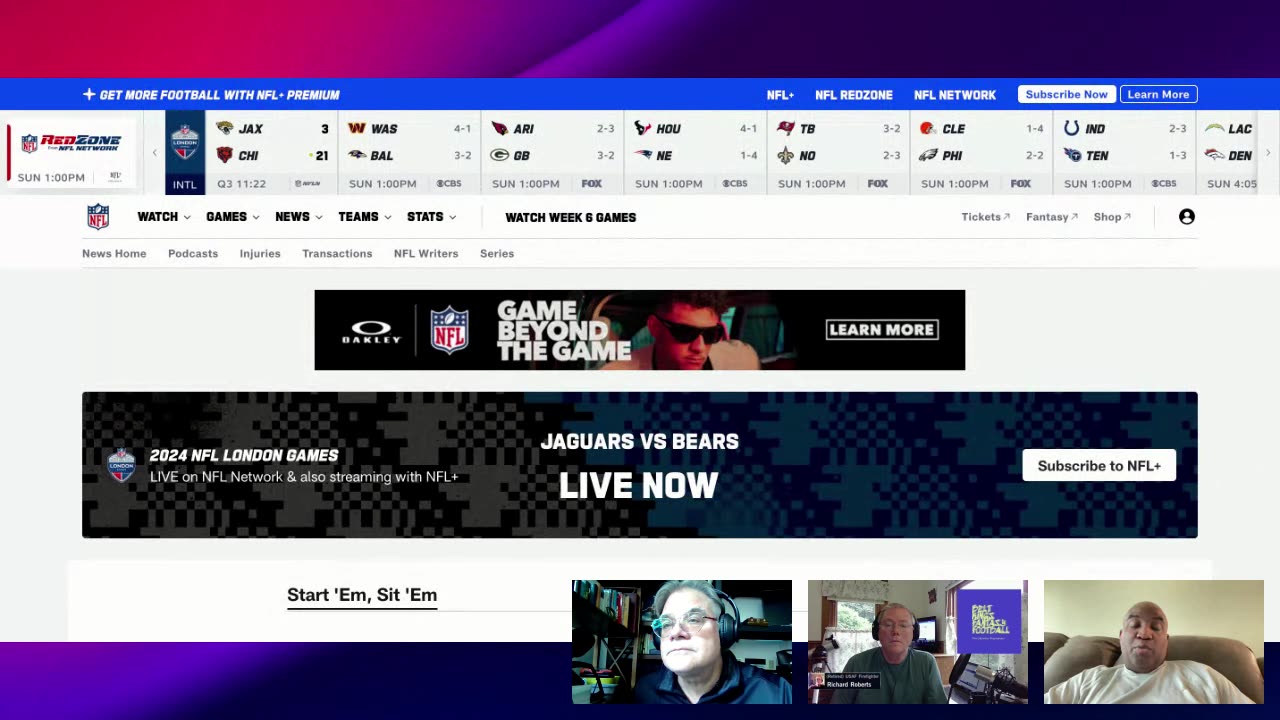Screen dimensions: 1280x720
Task: Click Learn More in the Oakley ad
Action: point(882,330)
